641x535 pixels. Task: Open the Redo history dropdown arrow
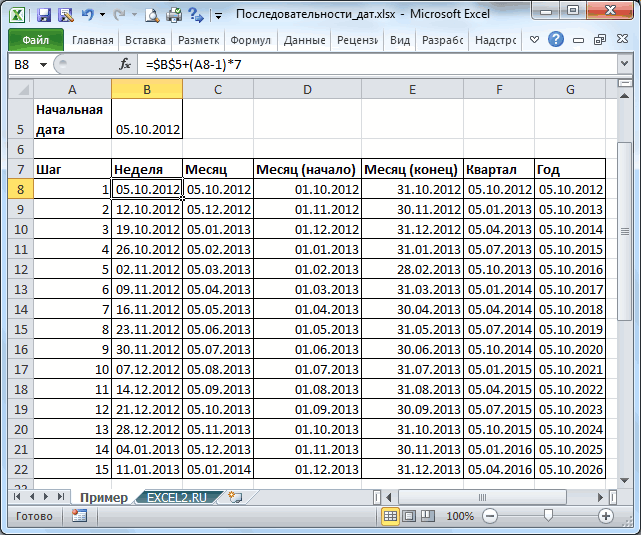(134, 15)
